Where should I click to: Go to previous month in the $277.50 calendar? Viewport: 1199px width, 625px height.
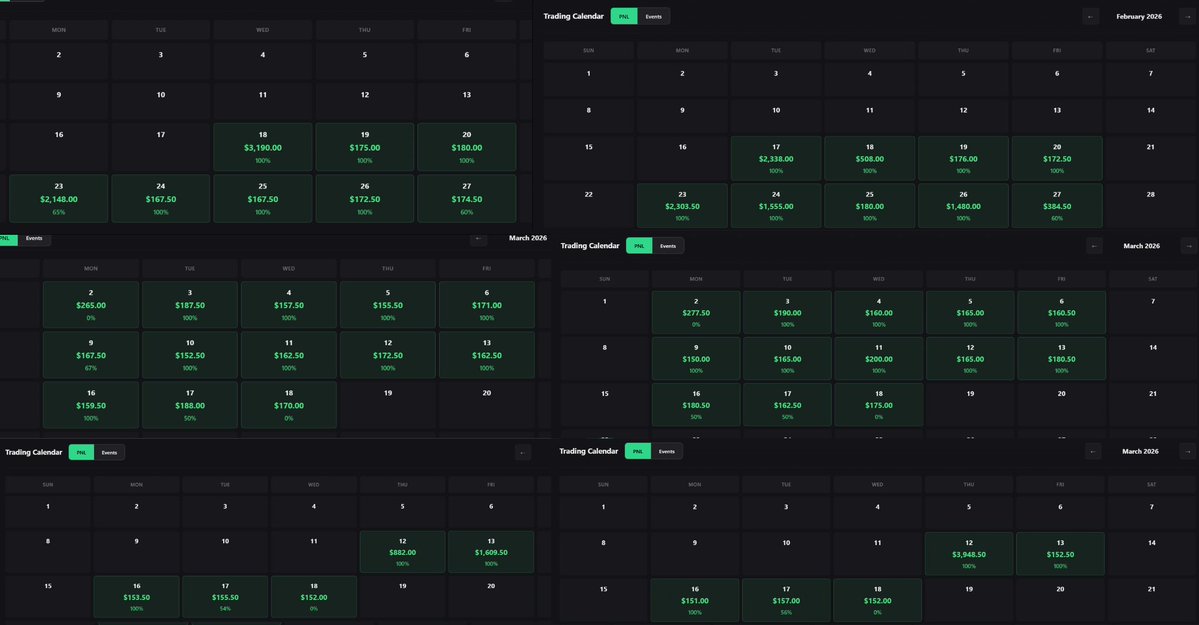[x=1094, y=246]
